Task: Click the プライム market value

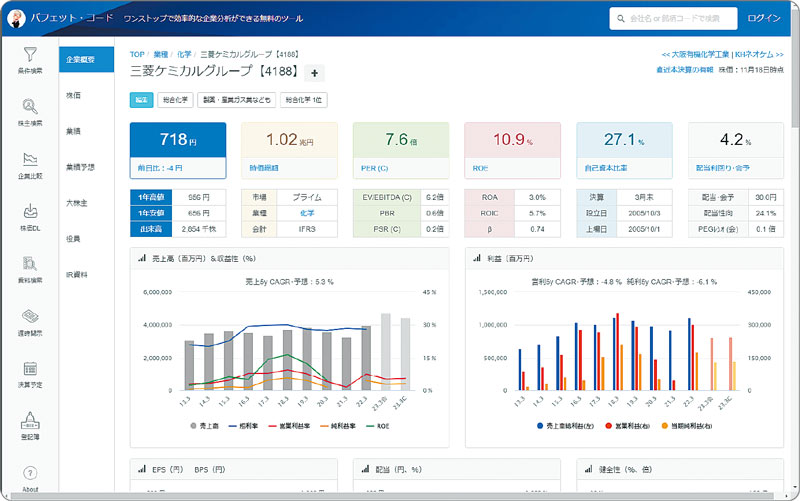Action: click(x=307, y=197)
